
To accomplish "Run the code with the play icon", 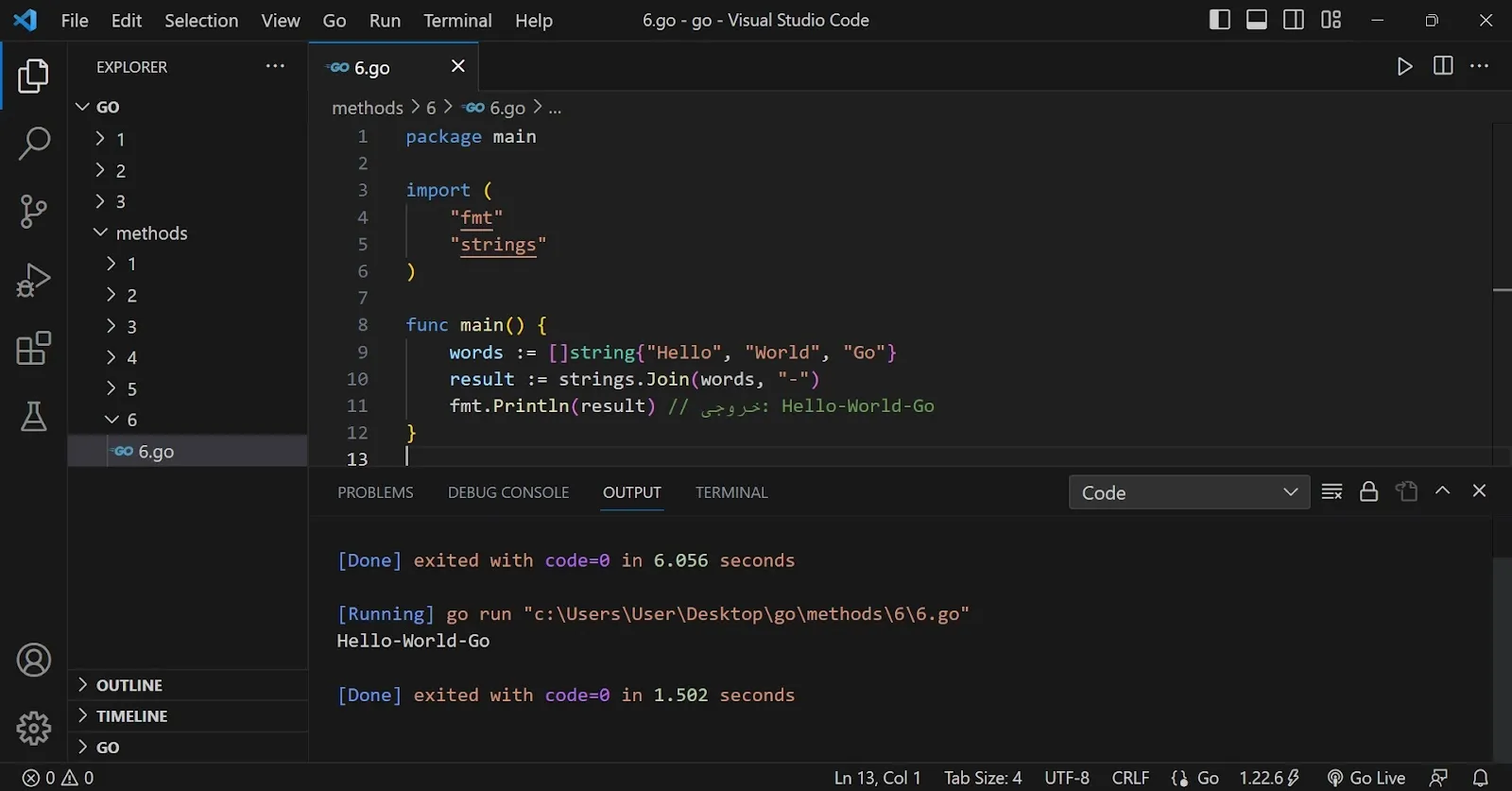I will [1405, 66].
